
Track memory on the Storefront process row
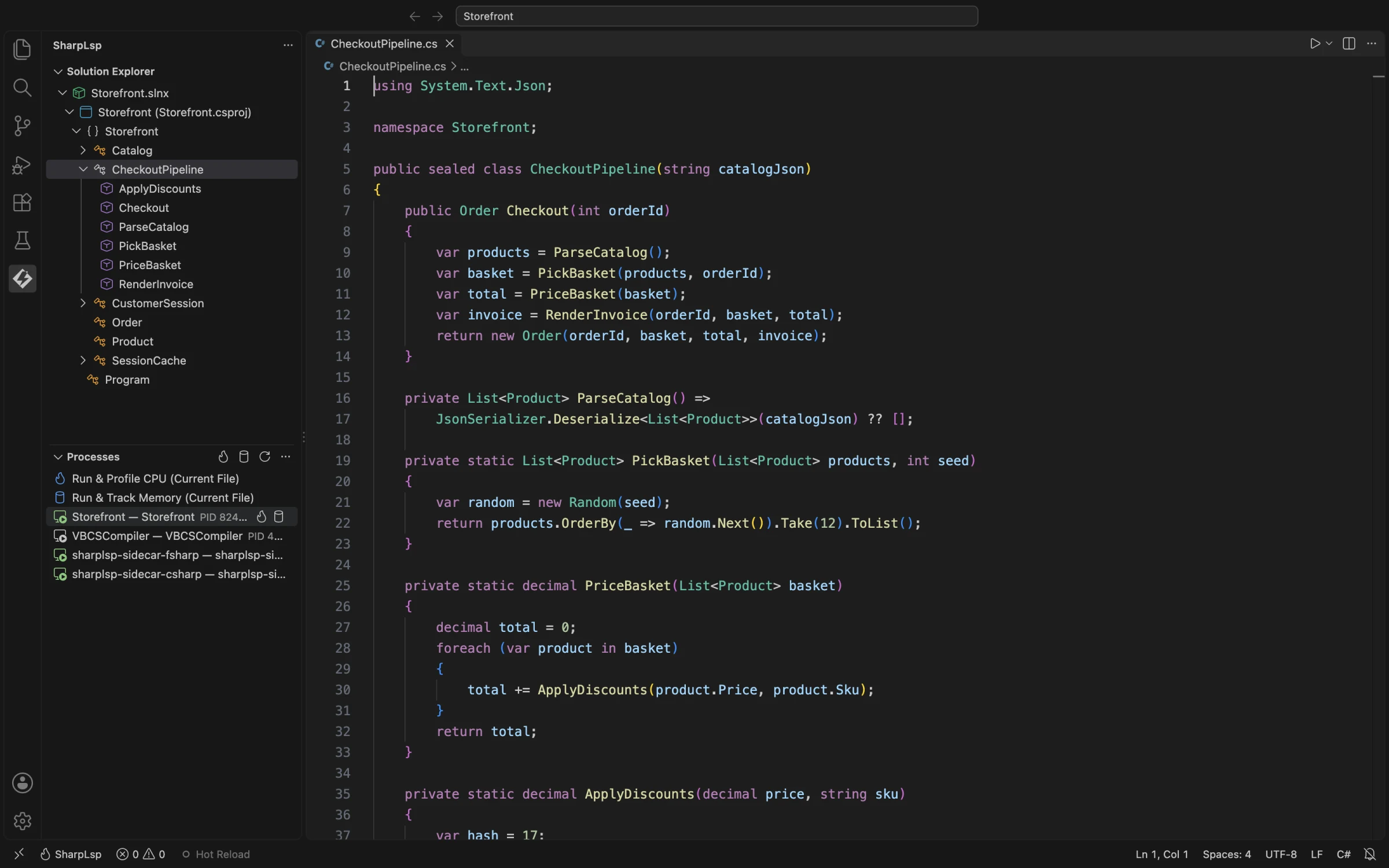279,517
